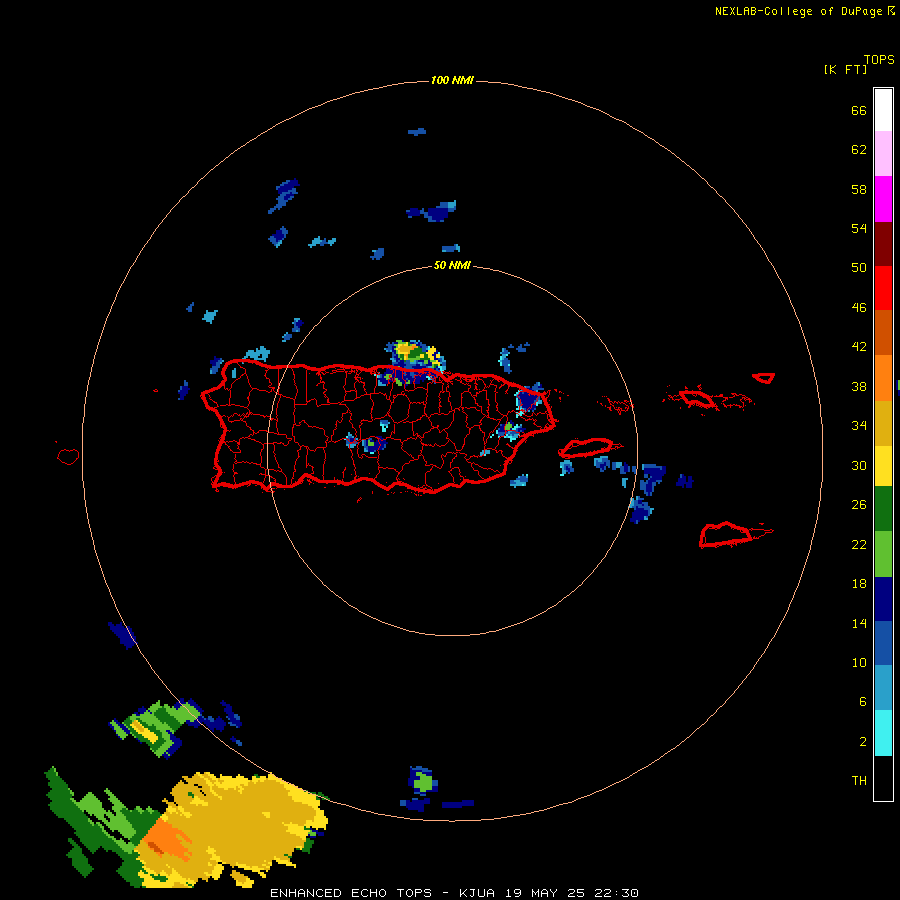Click legend value 2
900x900 pixels.
[x=863, y=742]
